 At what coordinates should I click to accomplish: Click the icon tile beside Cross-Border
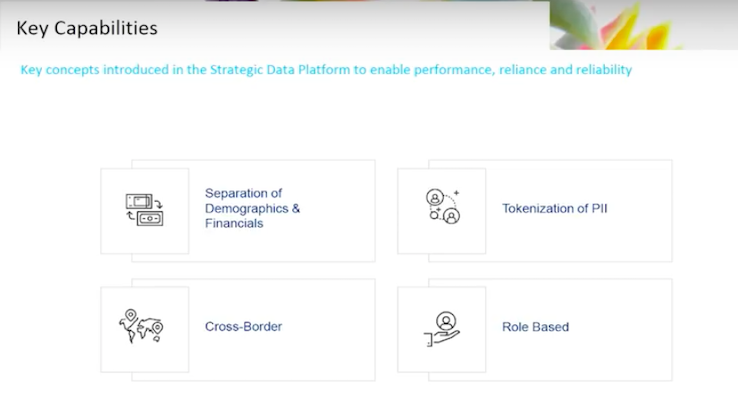pos(144,330)
